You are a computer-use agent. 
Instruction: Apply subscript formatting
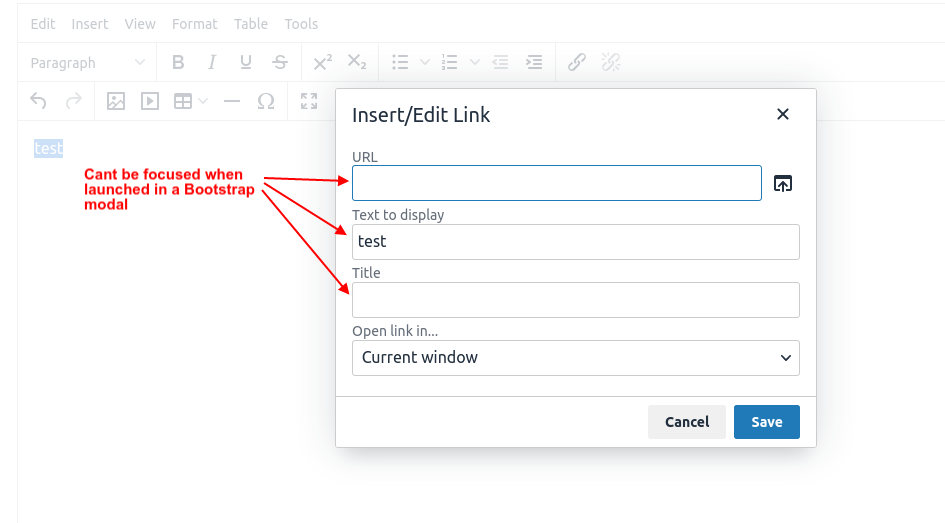tap(357, 62)
